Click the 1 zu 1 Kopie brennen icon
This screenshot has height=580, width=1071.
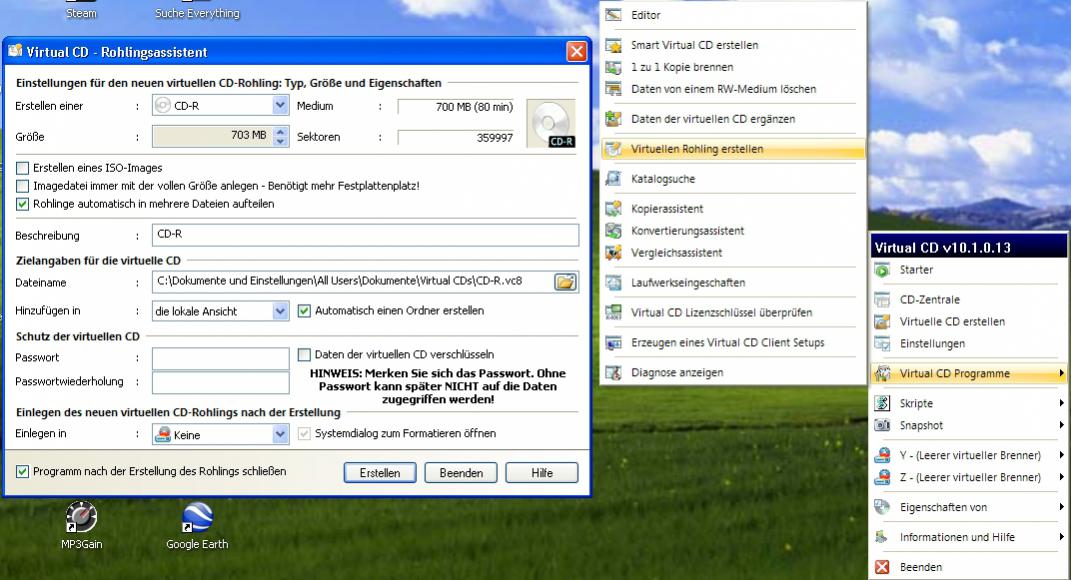613,67
